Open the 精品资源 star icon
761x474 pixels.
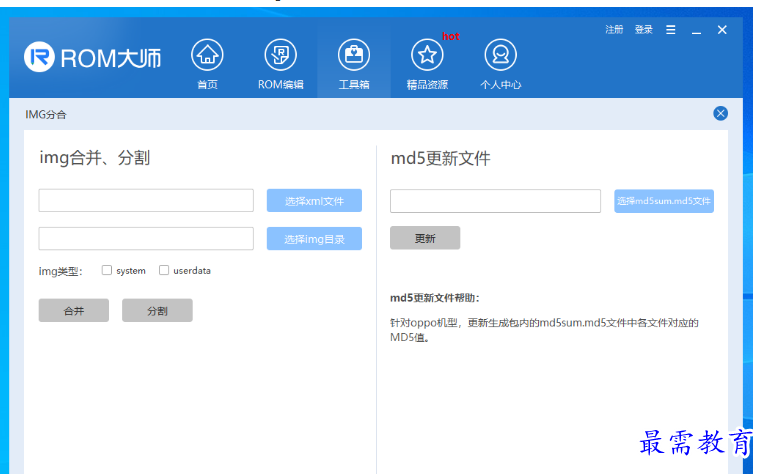427,55
